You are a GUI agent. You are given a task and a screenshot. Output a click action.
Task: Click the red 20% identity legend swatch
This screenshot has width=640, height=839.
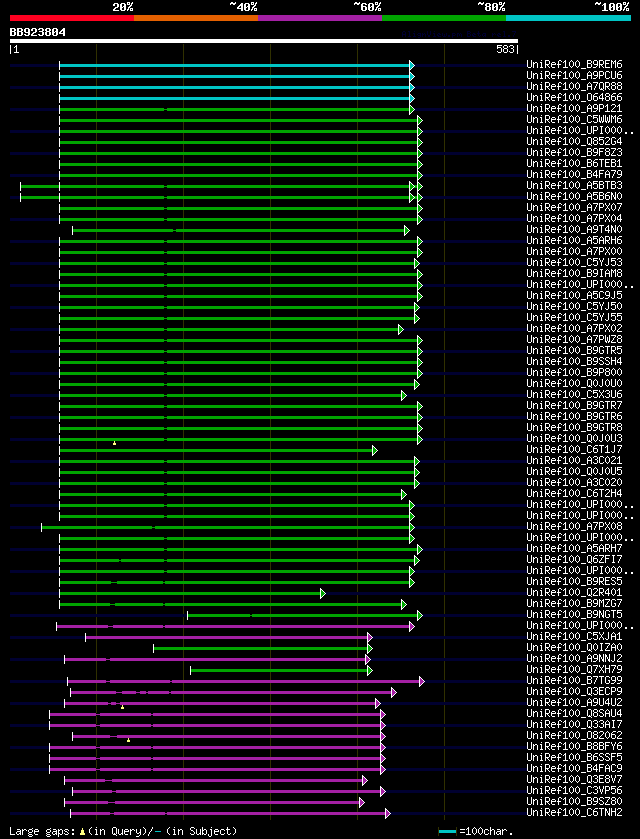(x=72, y=18)
